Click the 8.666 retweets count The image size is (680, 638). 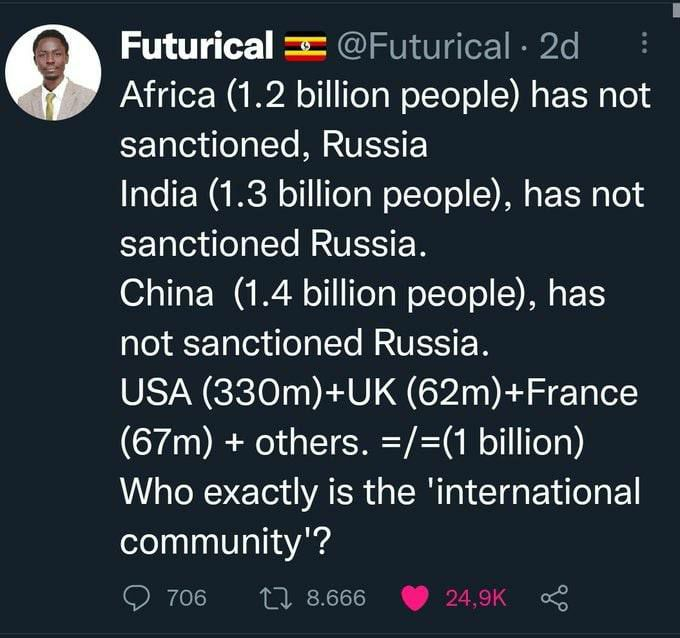[x=335, y=598]
